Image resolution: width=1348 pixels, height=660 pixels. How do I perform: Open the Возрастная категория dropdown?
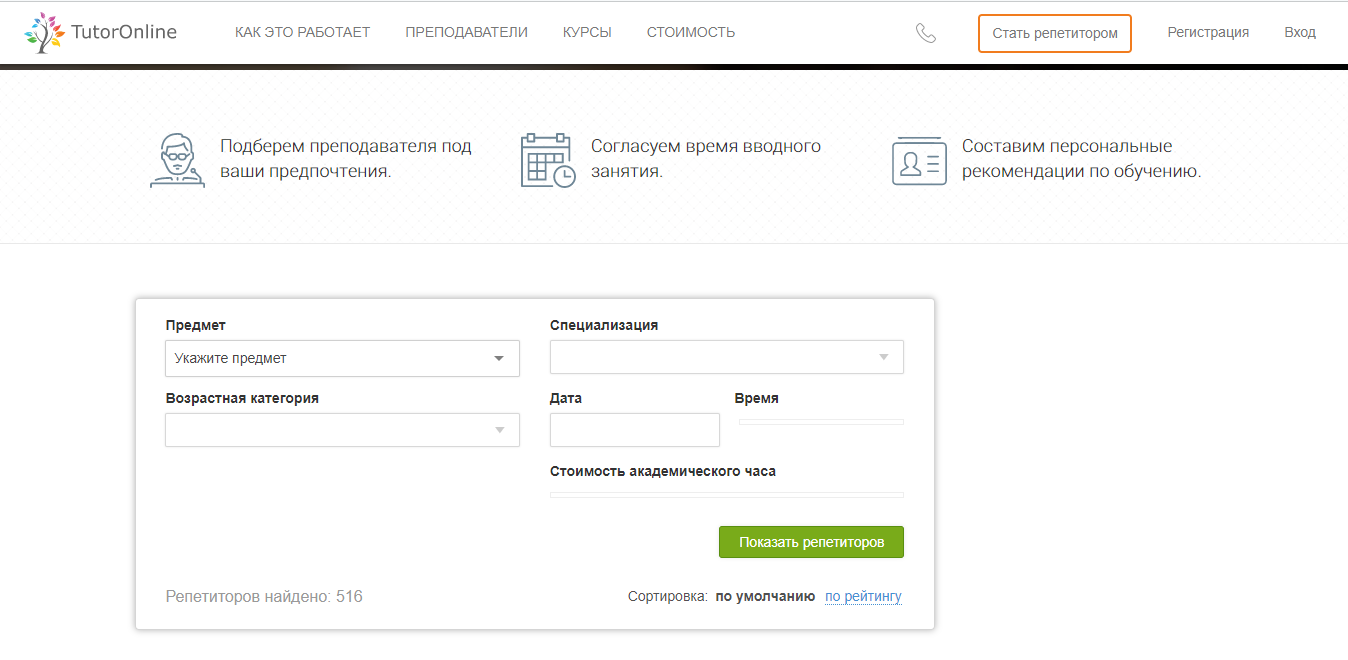(342, 430)
